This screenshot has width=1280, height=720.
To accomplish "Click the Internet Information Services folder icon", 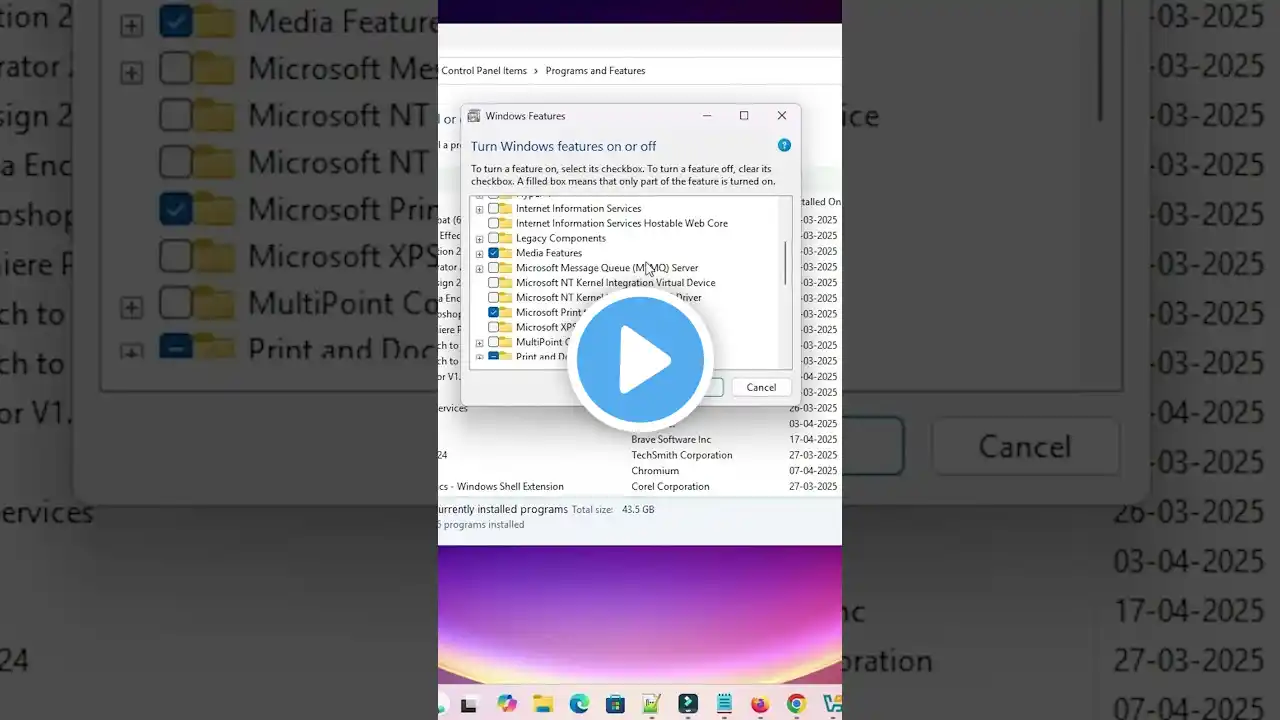I will [506, 209].
